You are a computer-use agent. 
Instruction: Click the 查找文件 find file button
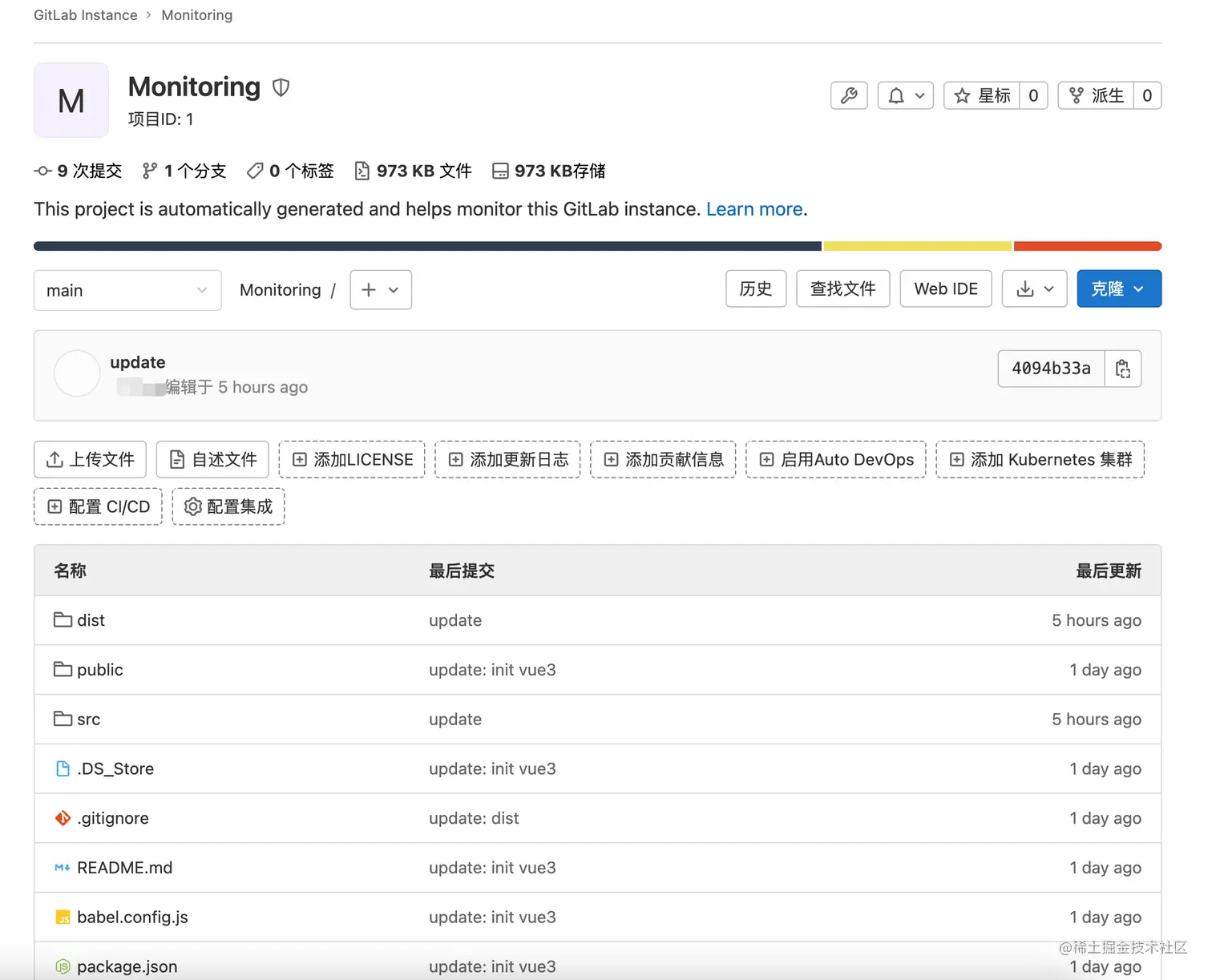click(x=843, y=288)
